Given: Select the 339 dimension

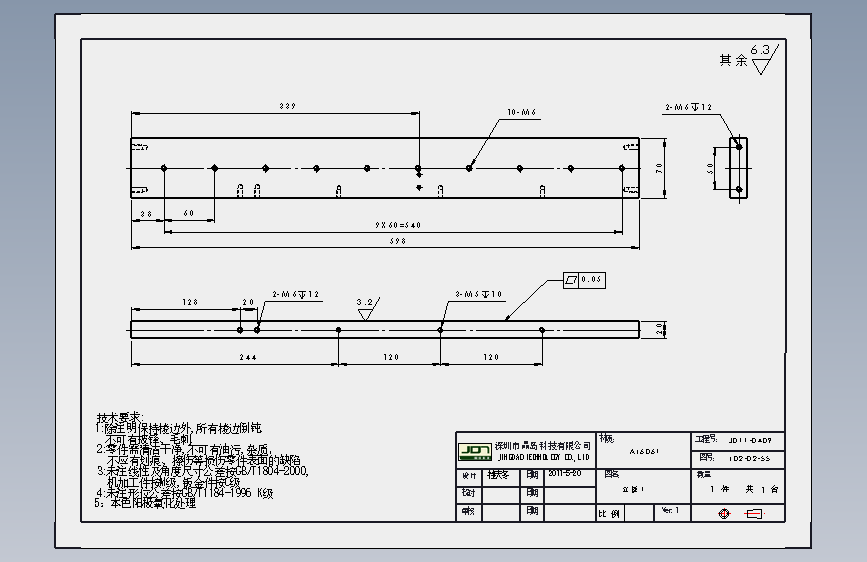Looking at the screenshot, I should coord(288,106).
